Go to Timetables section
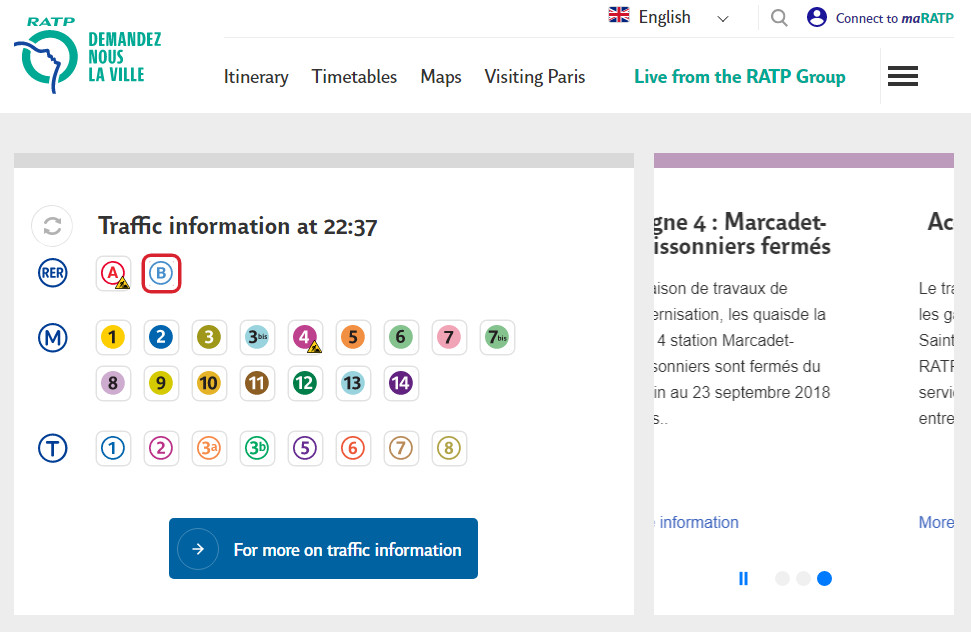The height and width of the screenshot is (632, 971). [354, 77]
